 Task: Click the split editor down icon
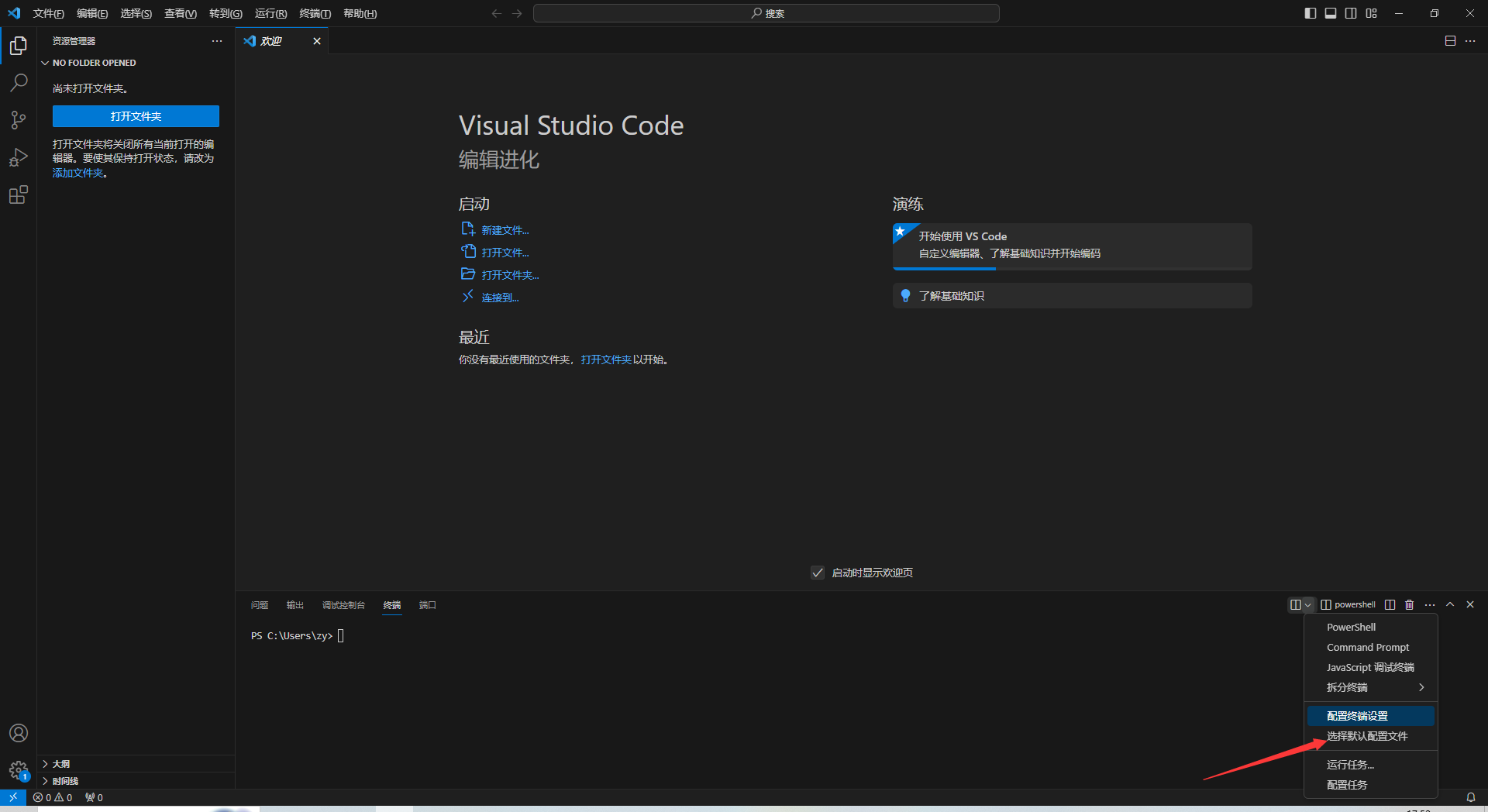point(1450,41)
